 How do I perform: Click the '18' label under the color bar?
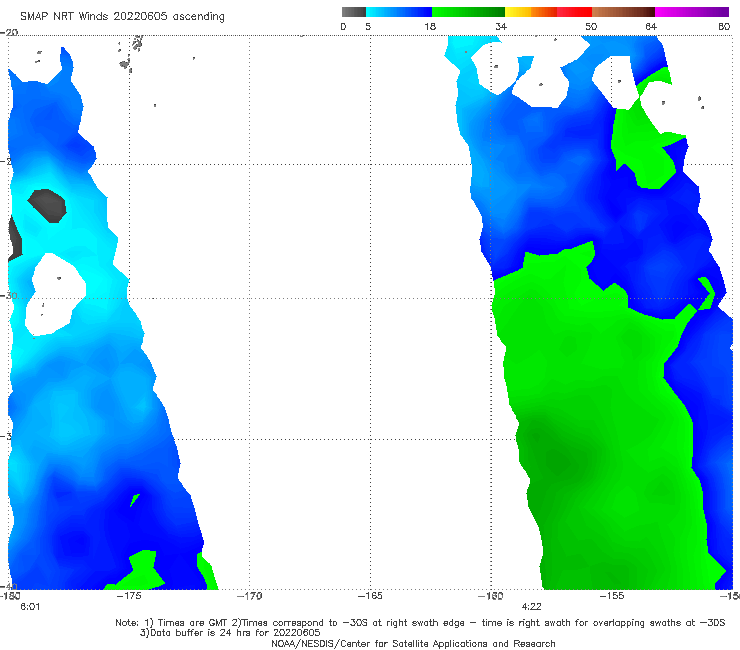click(430, 26)
